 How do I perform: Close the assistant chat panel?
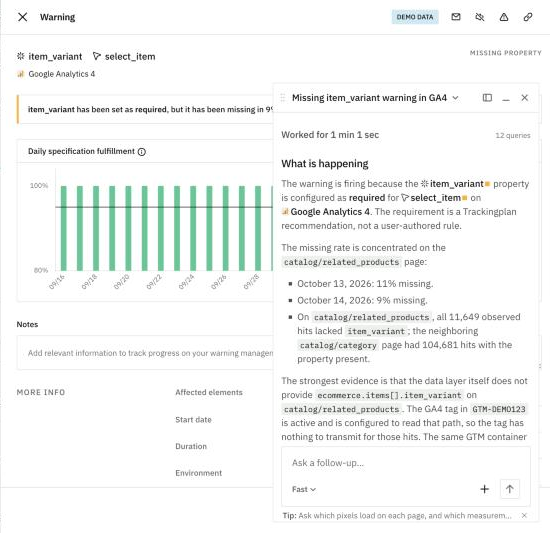coord(524,98)
